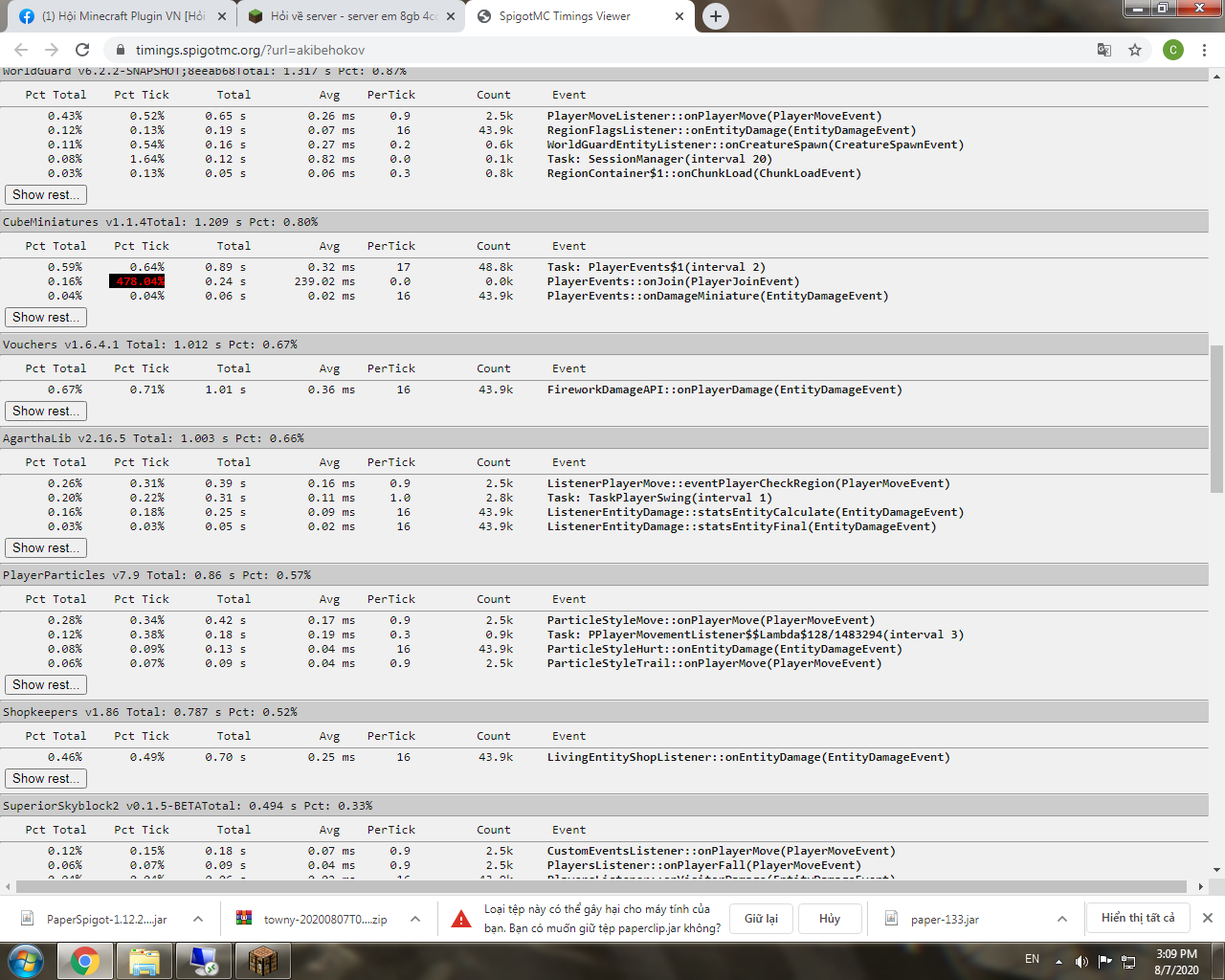Open the Action Center flag icon
The image size is (1225, 980).
coord(1105,961)
